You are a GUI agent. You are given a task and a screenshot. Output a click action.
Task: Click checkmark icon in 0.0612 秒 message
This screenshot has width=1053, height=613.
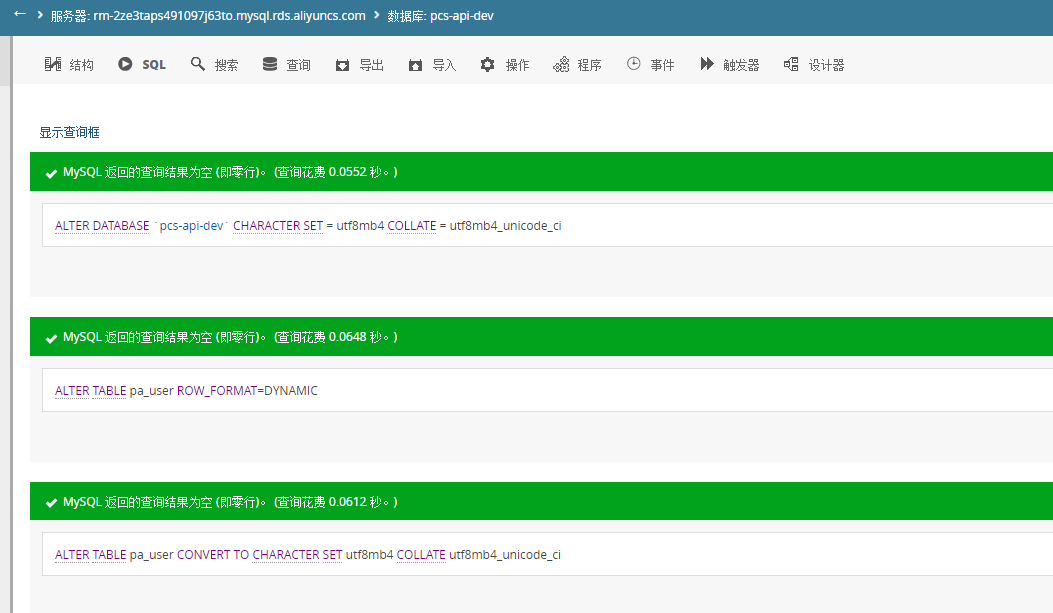[51, 502]
